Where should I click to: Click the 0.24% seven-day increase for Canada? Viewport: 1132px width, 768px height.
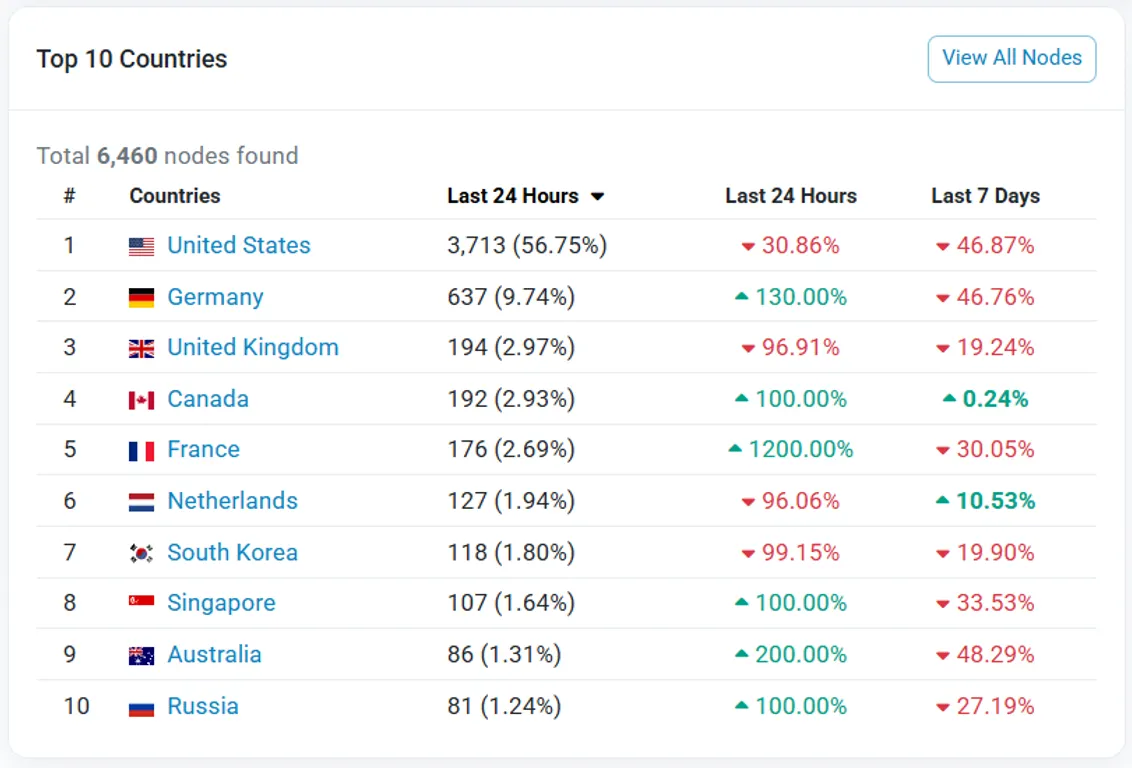tap(985, 398)
